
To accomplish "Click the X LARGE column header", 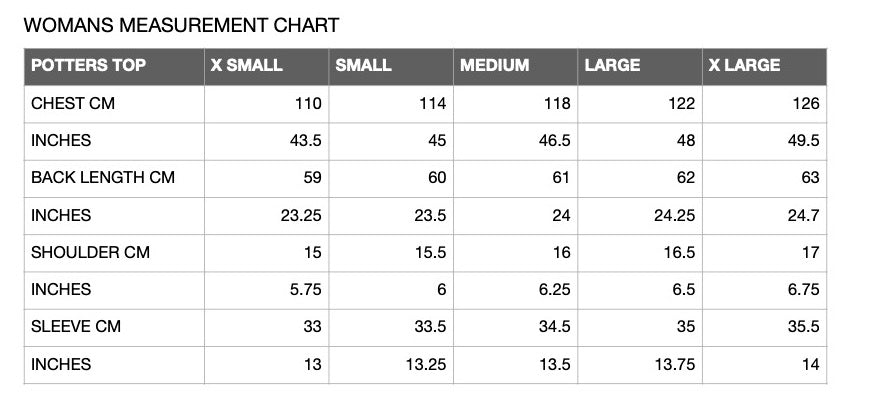I will point(764,66).
